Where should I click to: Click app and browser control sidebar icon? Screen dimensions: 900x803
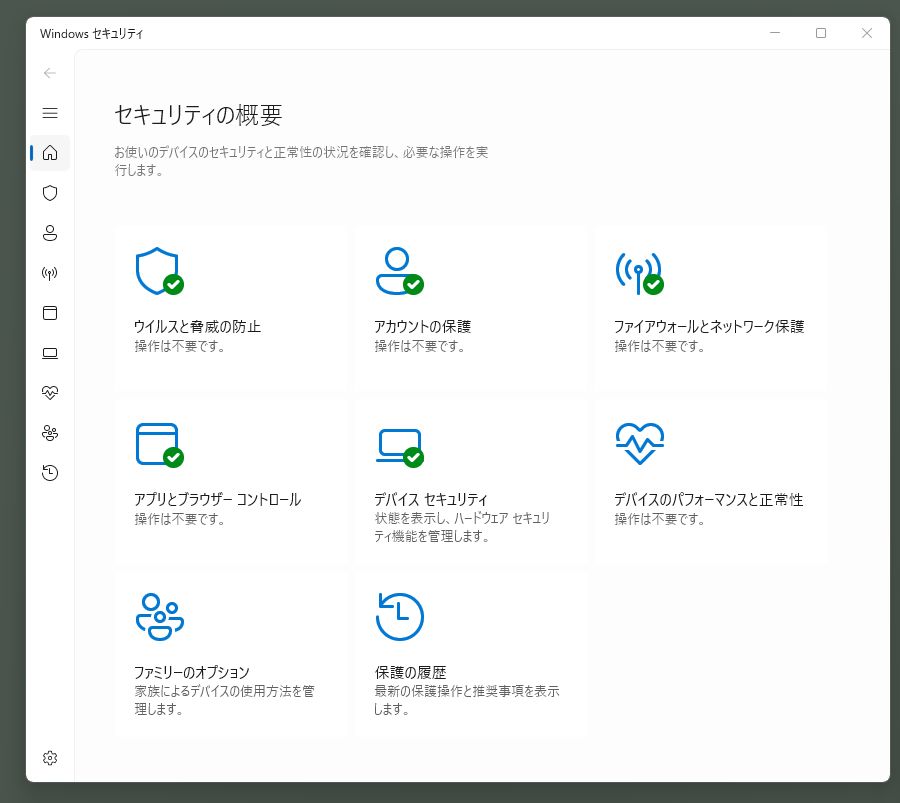click(50, 313)
